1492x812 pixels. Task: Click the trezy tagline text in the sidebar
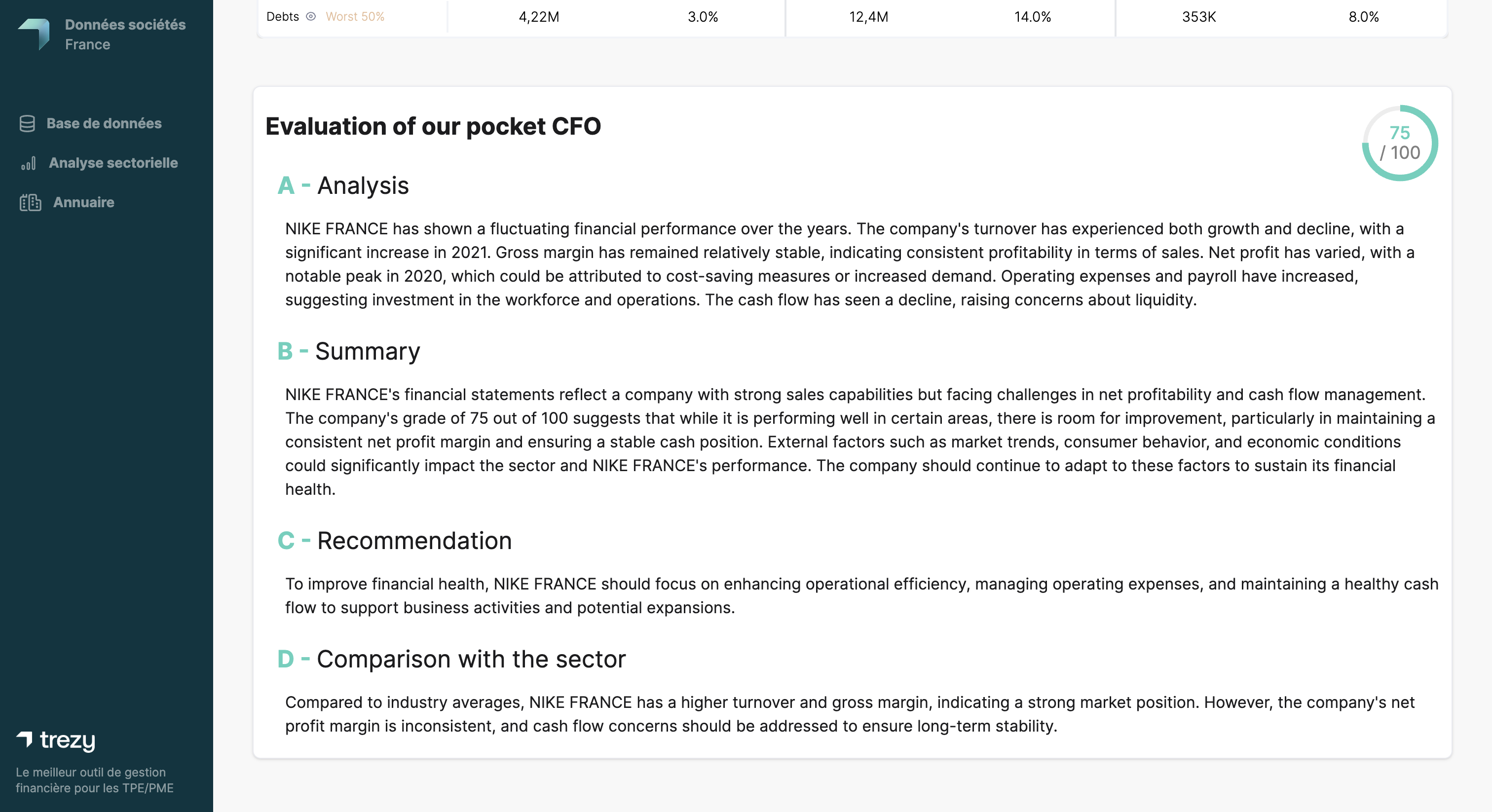pyautogui.click(x=94, y=779)
